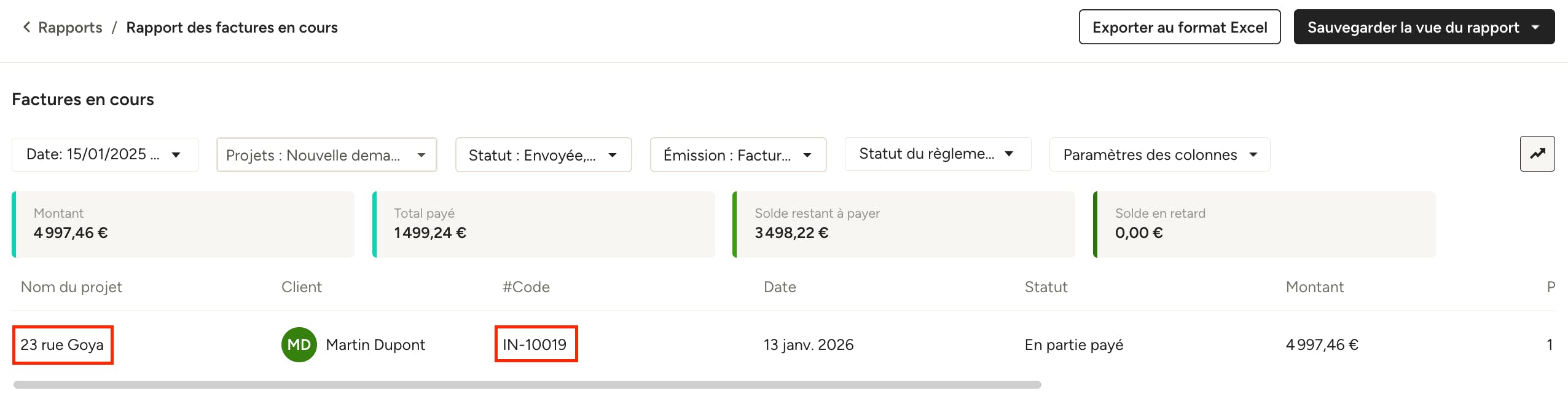
Task: Sort by the Nom du projet column
Action: coord(71,287)
